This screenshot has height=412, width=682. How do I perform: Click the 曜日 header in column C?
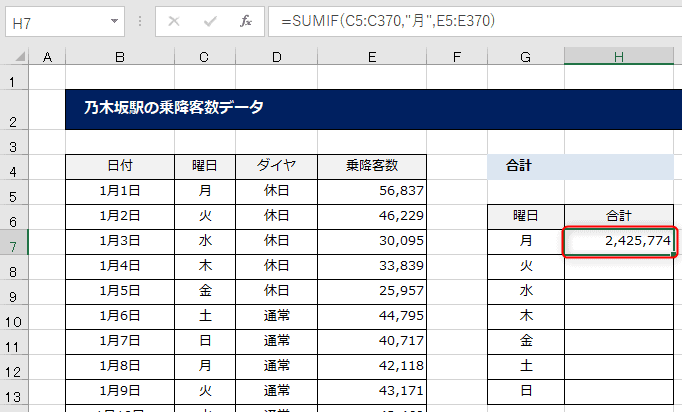205,167
